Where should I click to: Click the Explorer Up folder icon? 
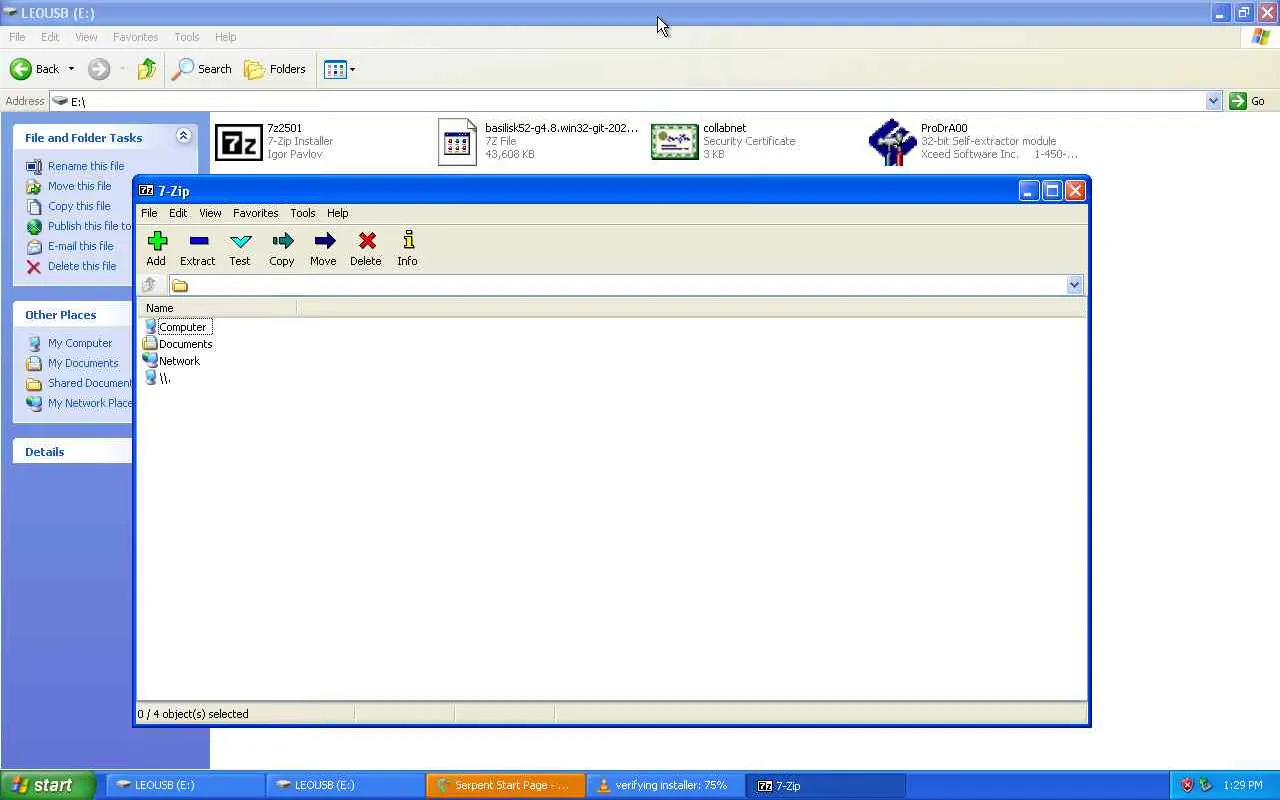tap(147, 69)
